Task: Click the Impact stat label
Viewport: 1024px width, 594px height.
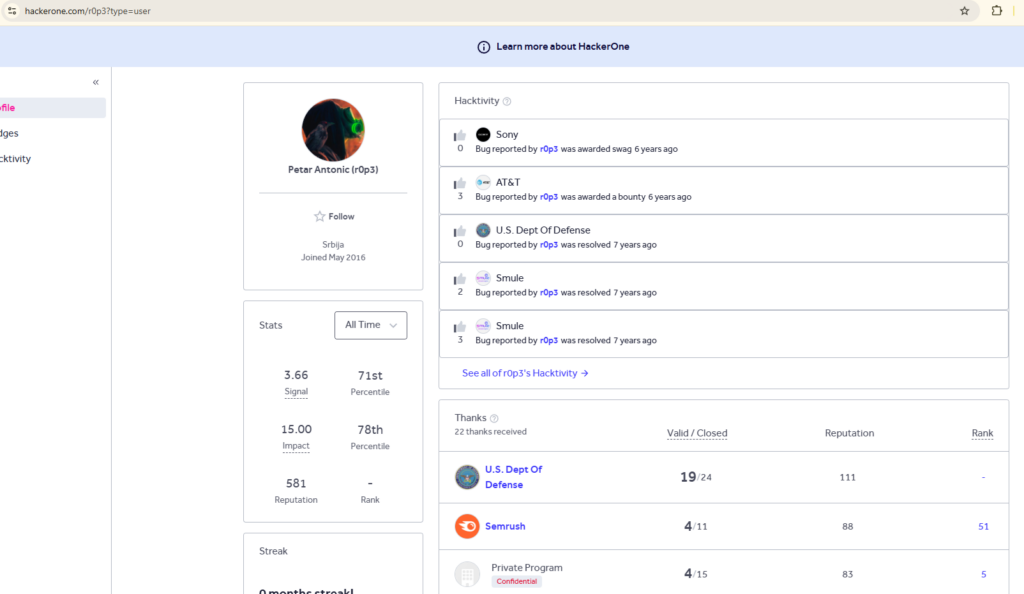Action: [296, 446]
